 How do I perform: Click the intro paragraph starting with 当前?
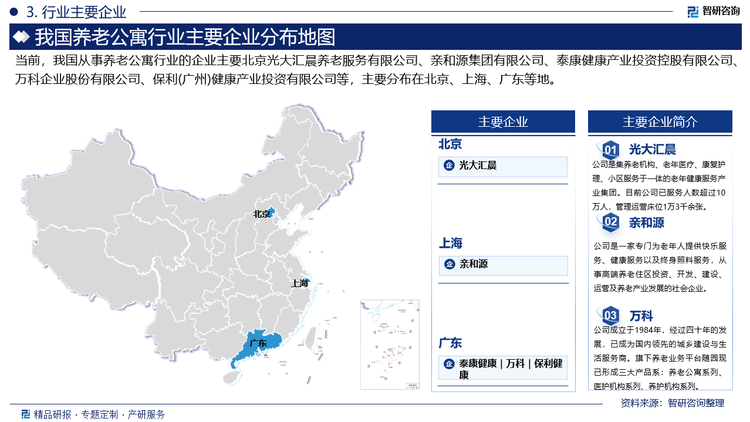point(378,70)
